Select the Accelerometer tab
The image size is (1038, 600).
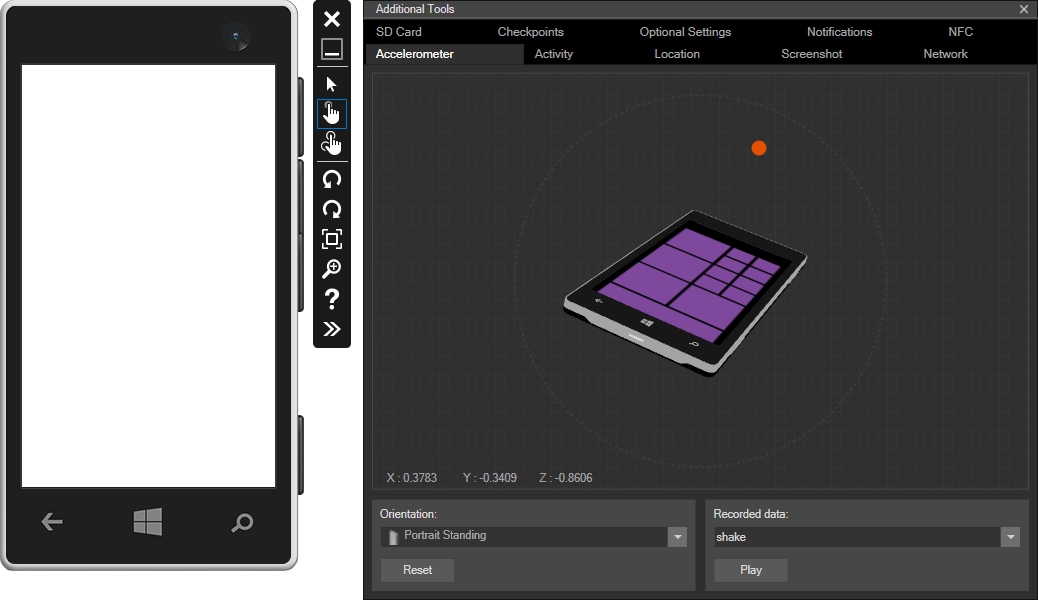pos(445,54)
